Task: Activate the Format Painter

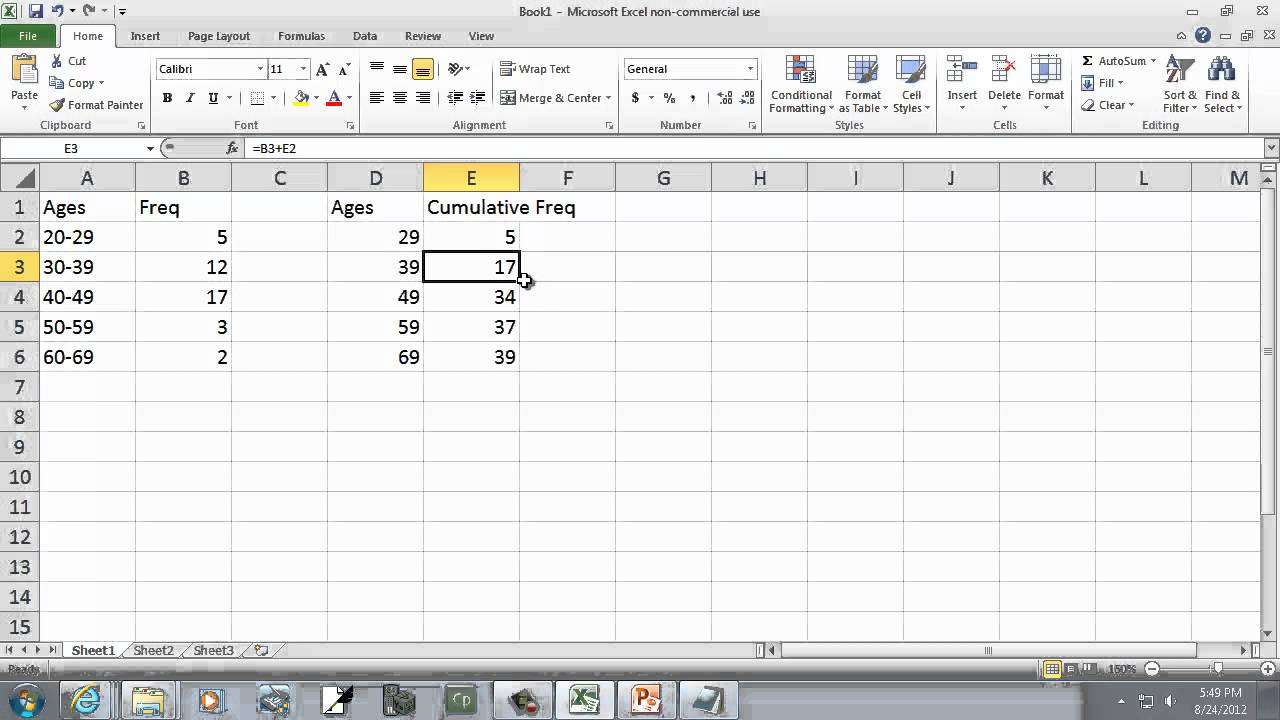Action: pyautogui.click(x=97, y=105)
